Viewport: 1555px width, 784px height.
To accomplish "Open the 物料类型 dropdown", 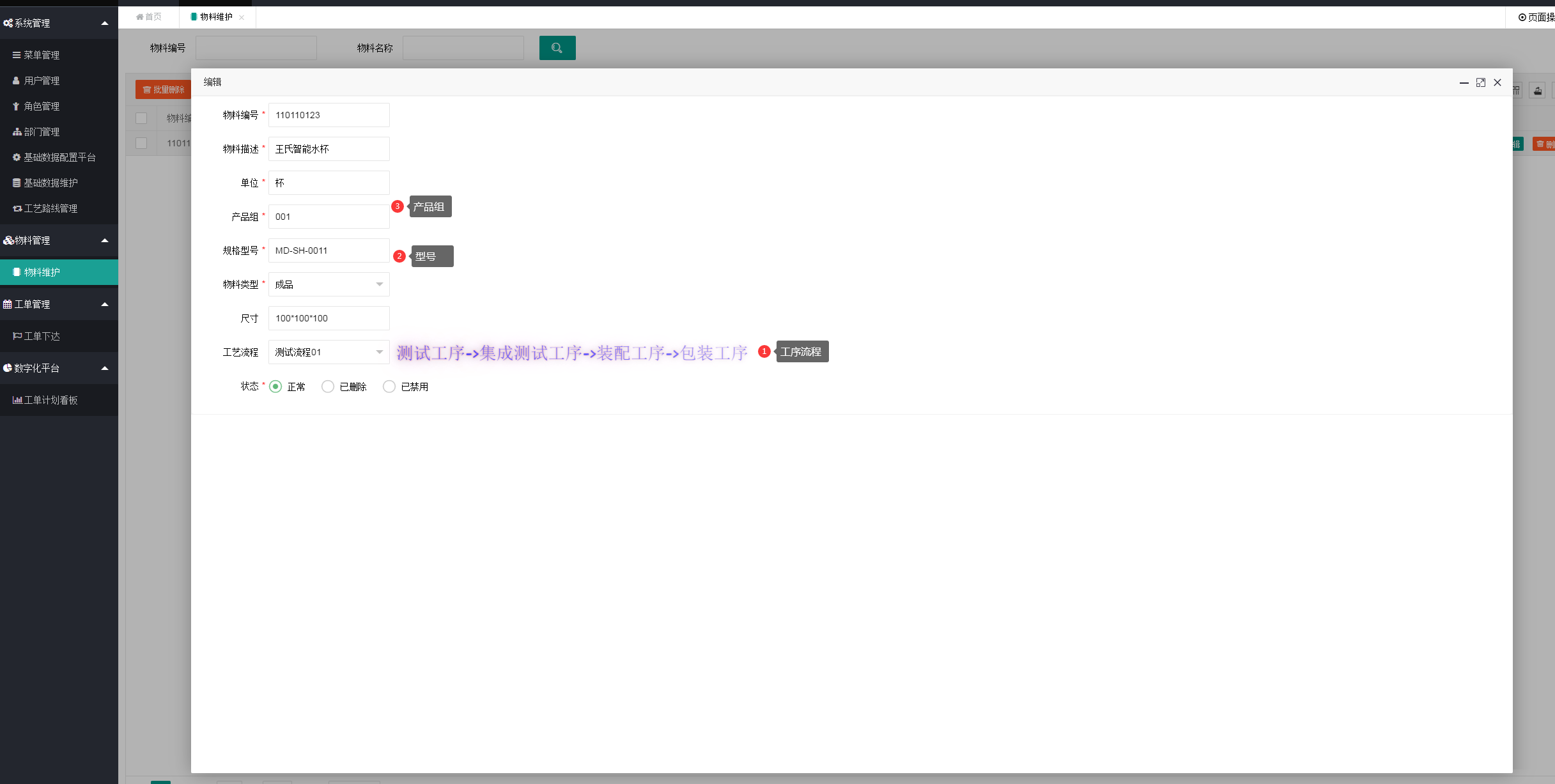I will (329, 284).
